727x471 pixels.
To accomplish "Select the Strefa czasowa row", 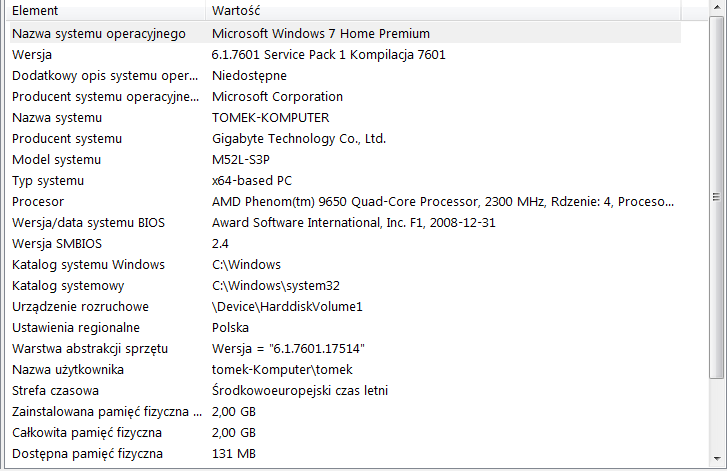I will (345, 390).
